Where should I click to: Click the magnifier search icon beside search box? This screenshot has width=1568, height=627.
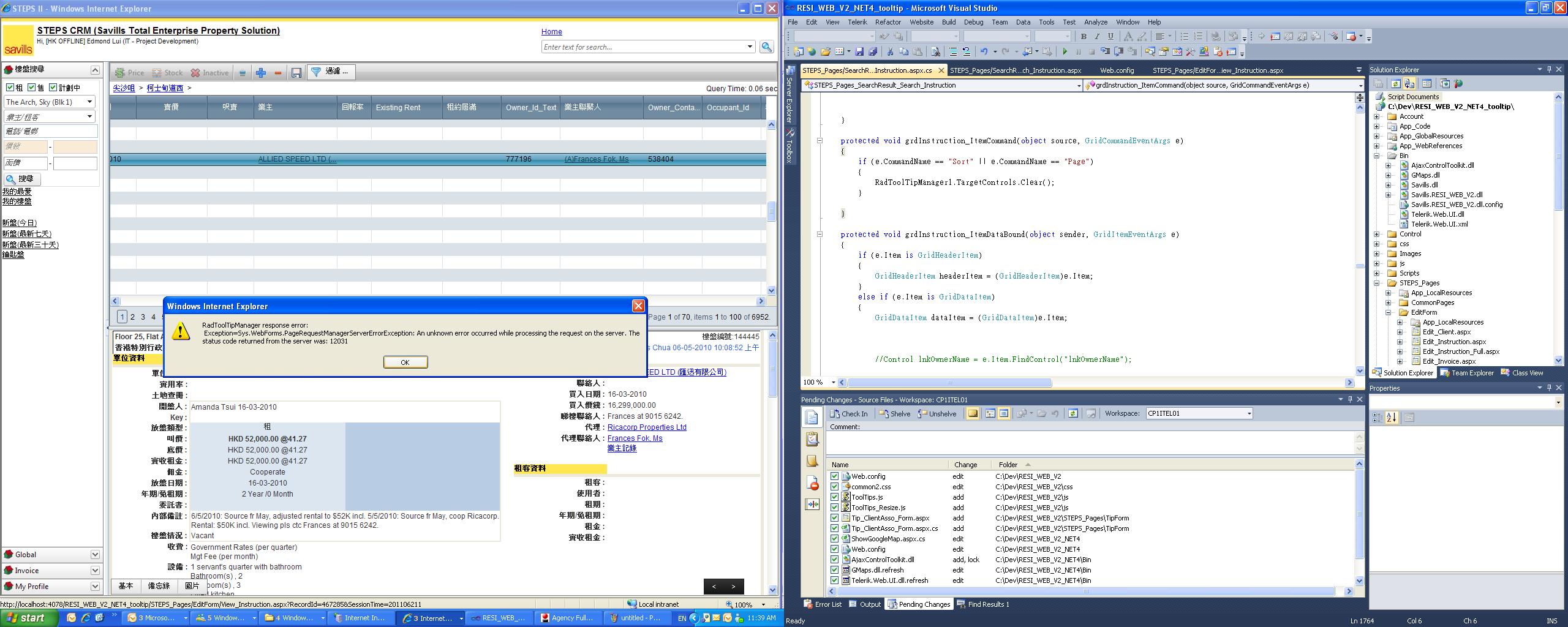click(766, 47)
